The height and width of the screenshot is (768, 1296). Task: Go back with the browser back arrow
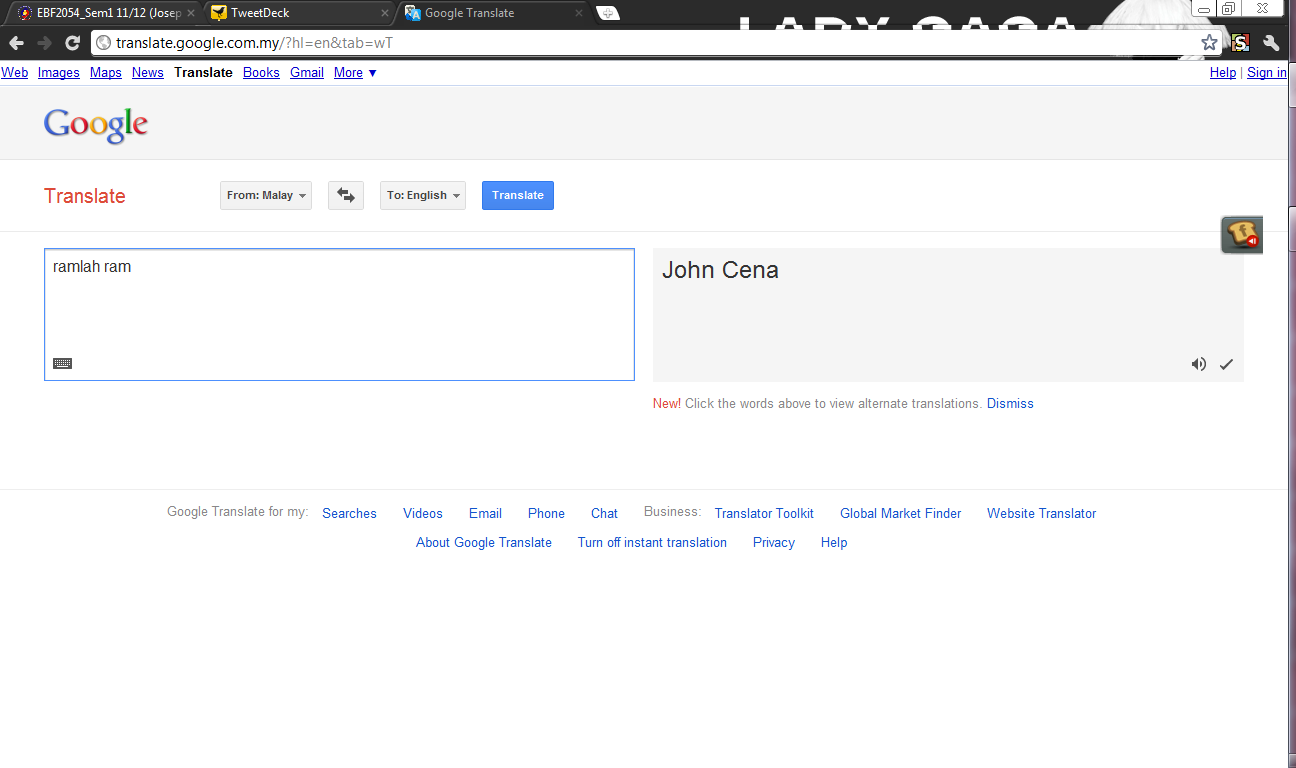(x=16, y=43)
